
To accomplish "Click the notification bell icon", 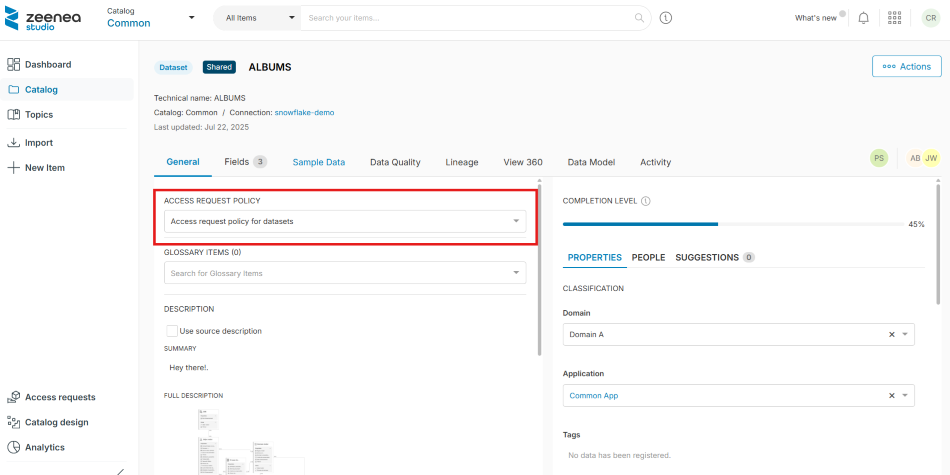I will [x=863, y=18].
